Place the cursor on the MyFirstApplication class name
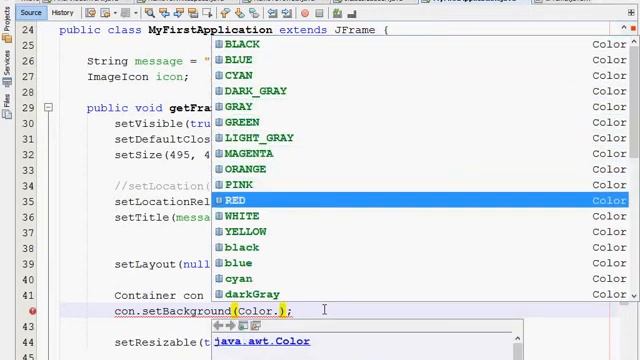This screenshot has width=640, height=360. coord(210,30)
